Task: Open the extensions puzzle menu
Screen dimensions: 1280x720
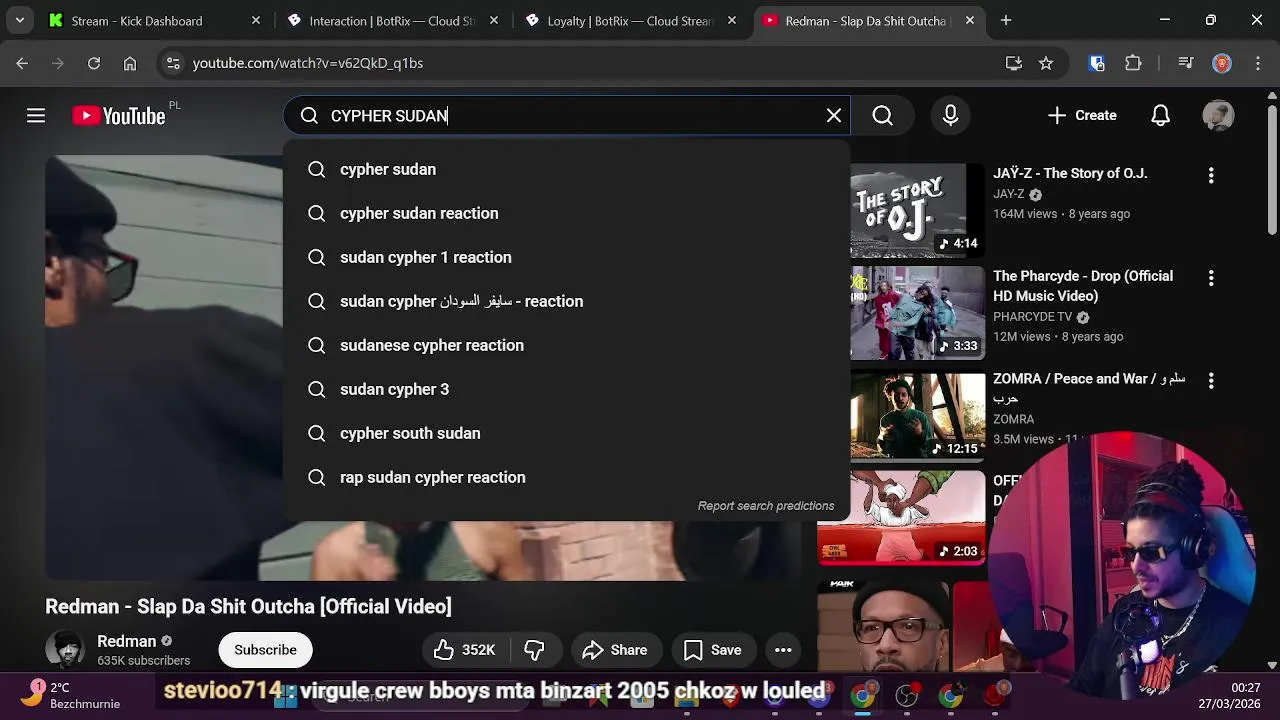Action: (x=1133, y=63)
